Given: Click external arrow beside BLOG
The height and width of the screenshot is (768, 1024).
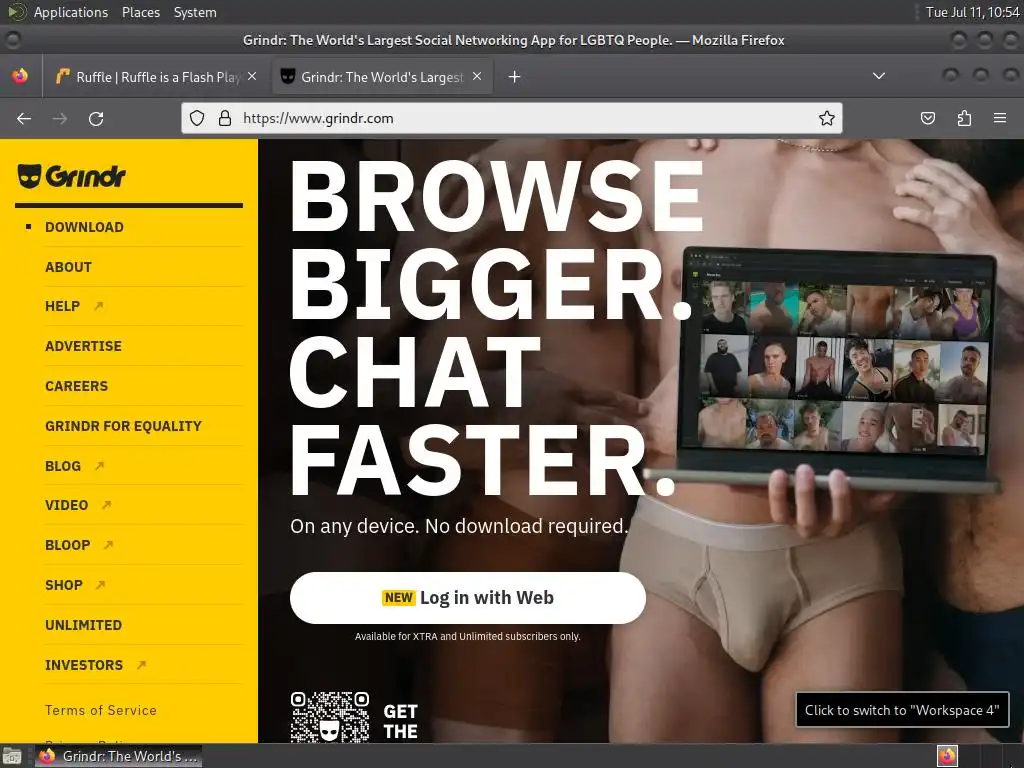Looking at the screenshot, I should click(x=99, y=466).
